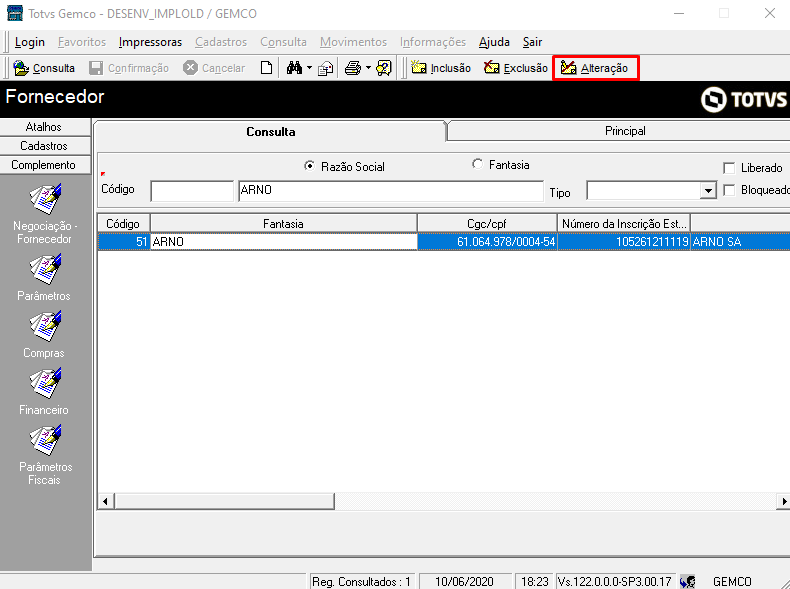Screen dimensions: 790x589
Task: Switch to the Principal tab
Action: point(625,131)
